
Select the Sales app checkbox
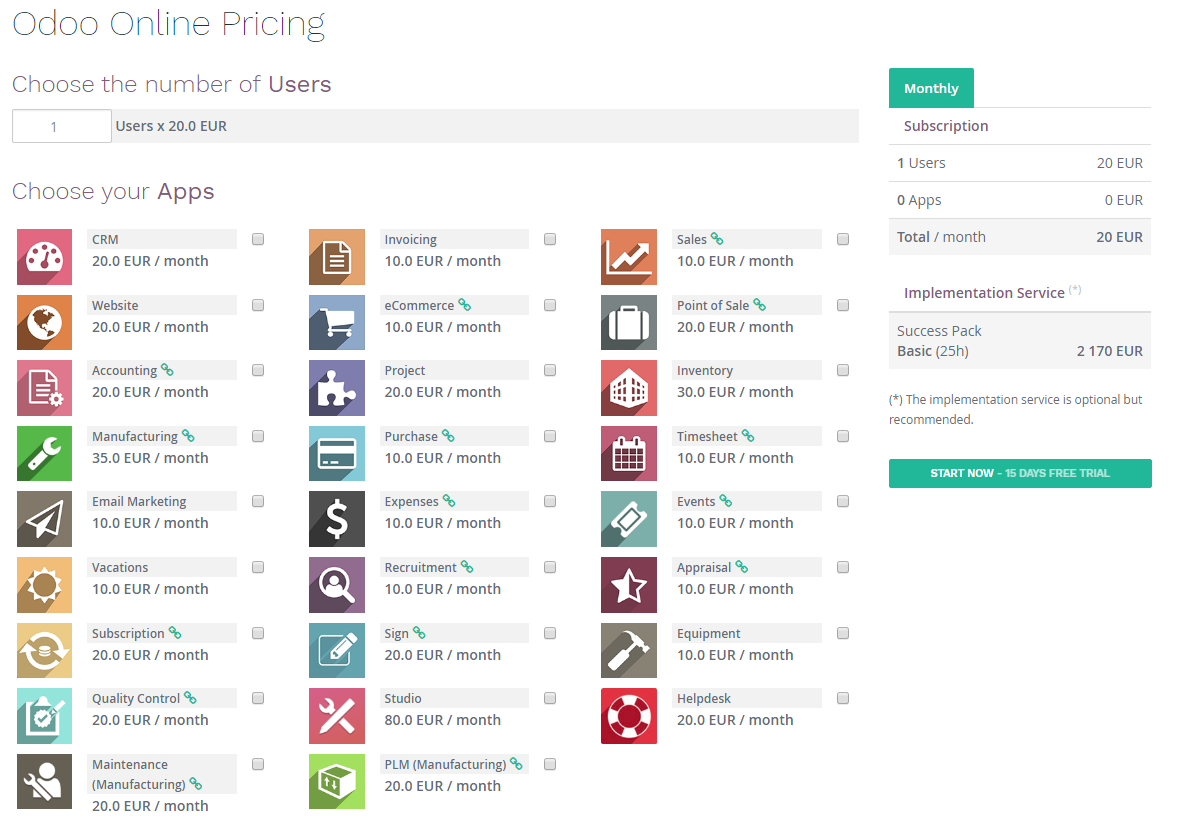pyautogui.click(x=843, y=239)
